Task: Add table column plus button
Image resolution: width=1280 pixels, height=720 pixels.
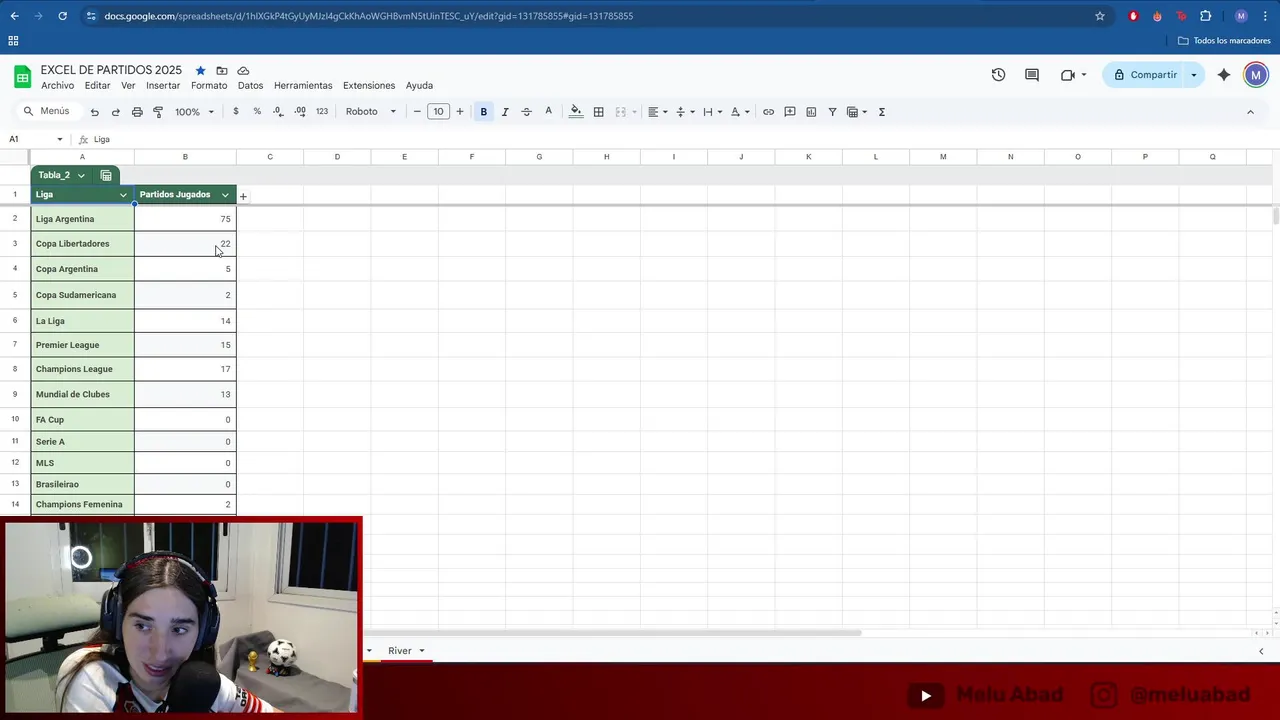Action: click(243, 196)
